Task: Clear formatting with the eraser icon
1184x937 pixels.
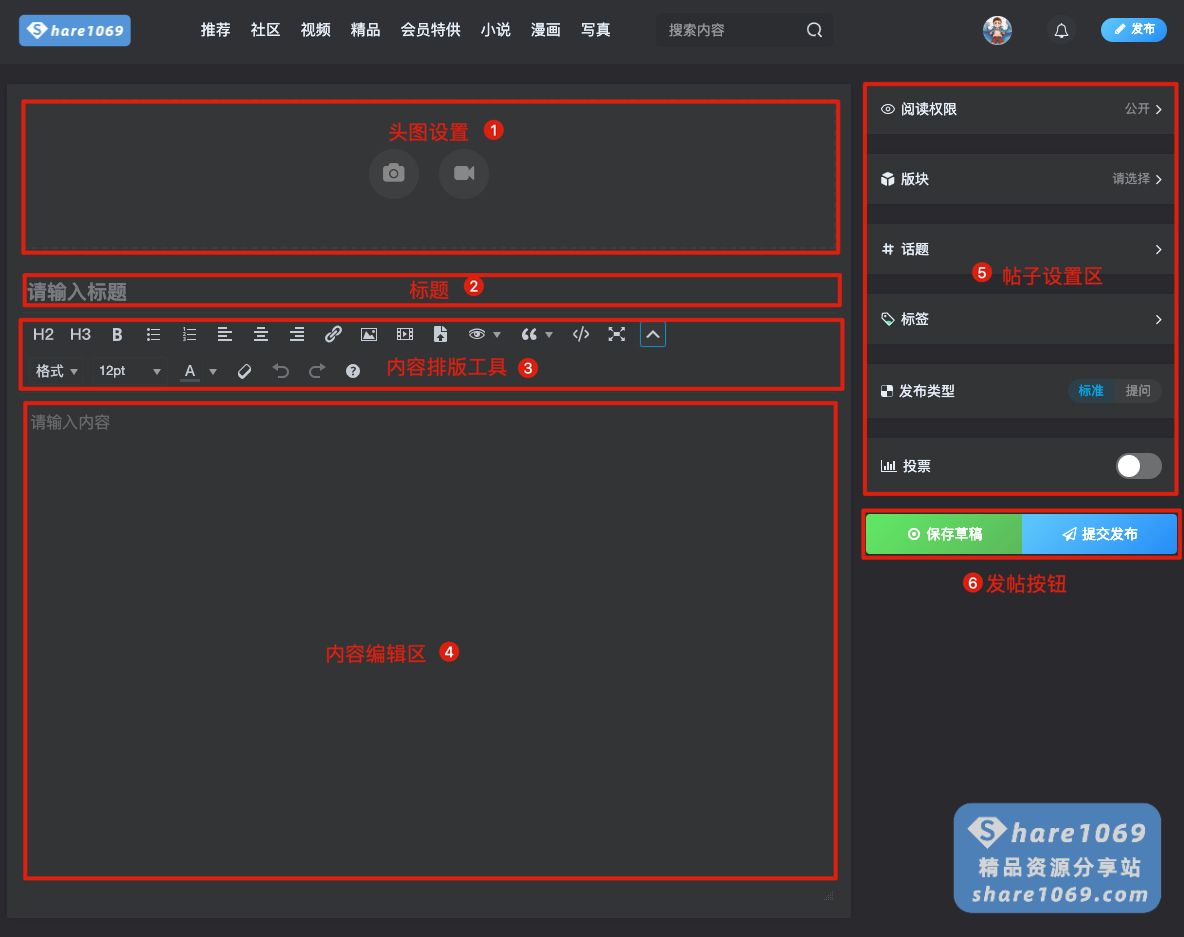Action: click(245, 371)
